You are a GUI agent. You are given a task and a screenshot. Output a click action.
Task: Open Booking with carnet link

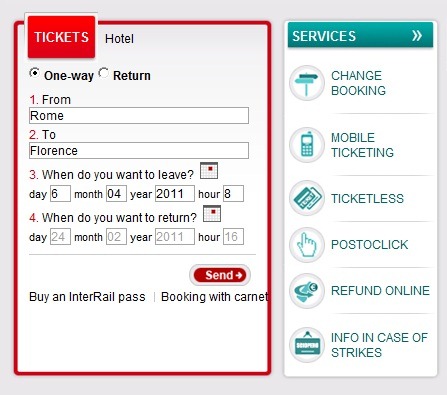215,297
